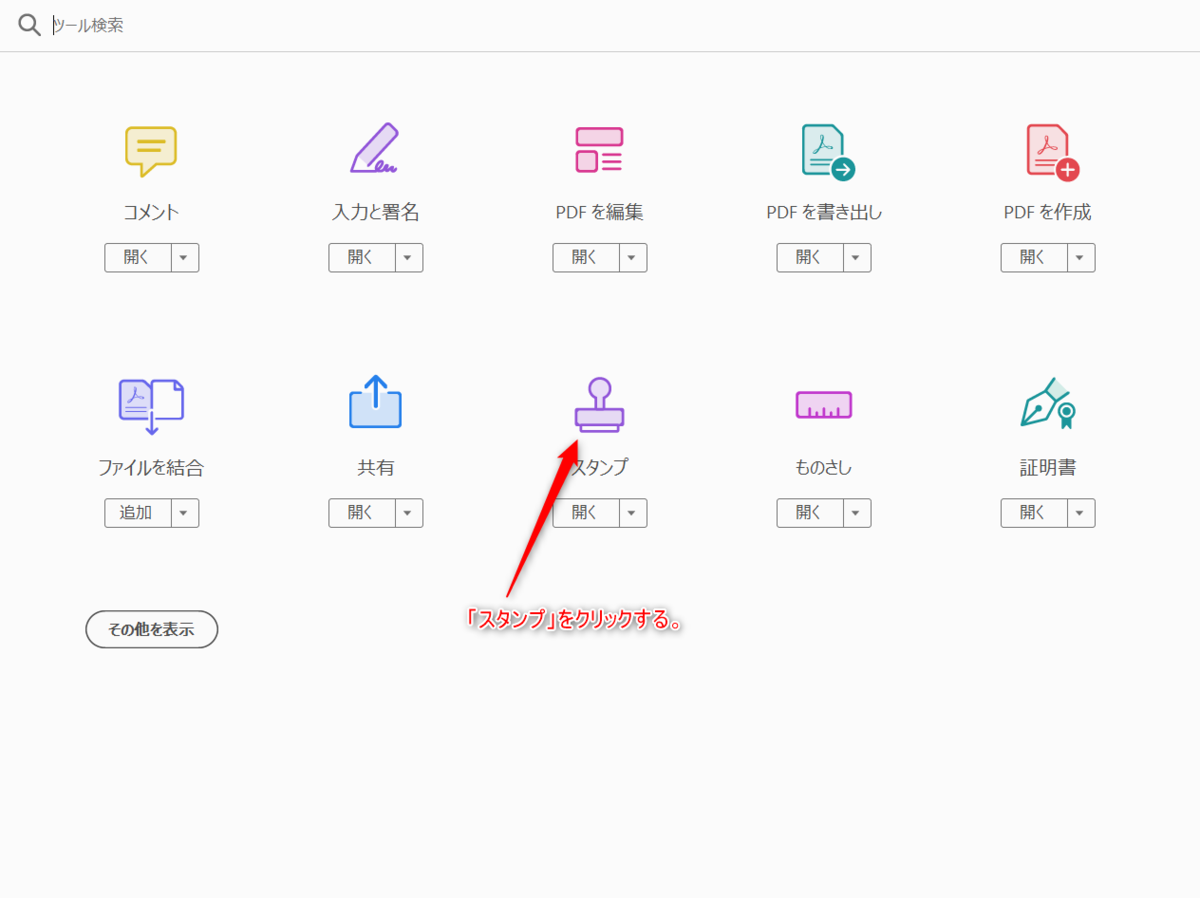Open Fill & Sign with its 開く button
The height and width of the screenshot is (898, 1200).
[x=362, y=257]
